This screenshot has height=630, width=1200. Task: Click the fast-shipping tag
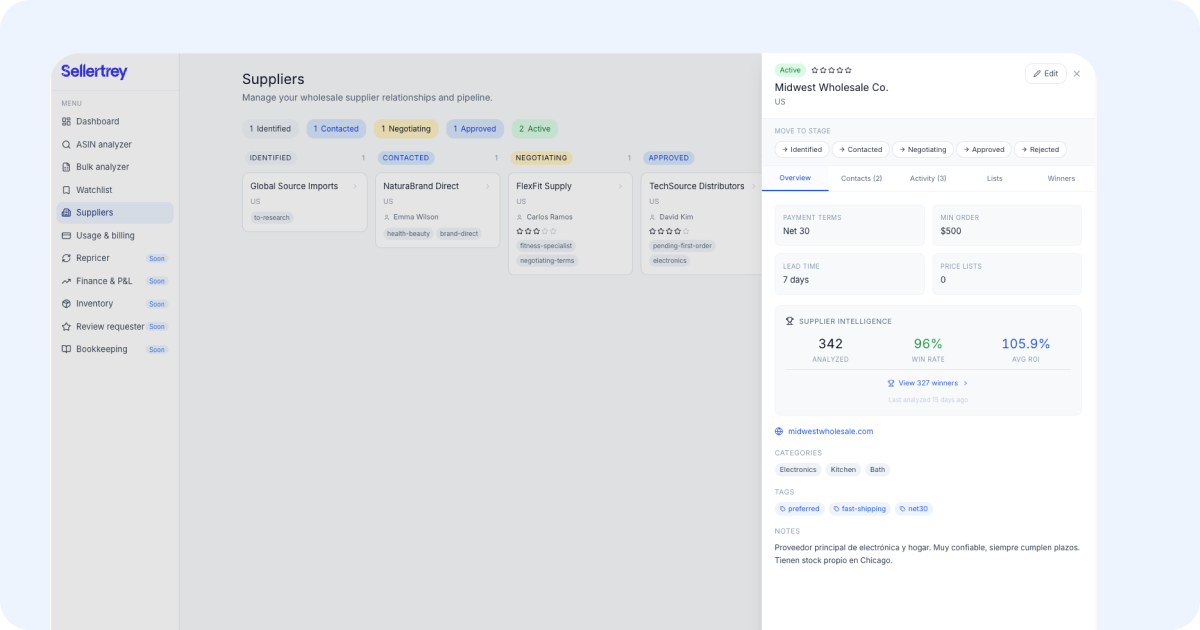[x=860, y=508]
